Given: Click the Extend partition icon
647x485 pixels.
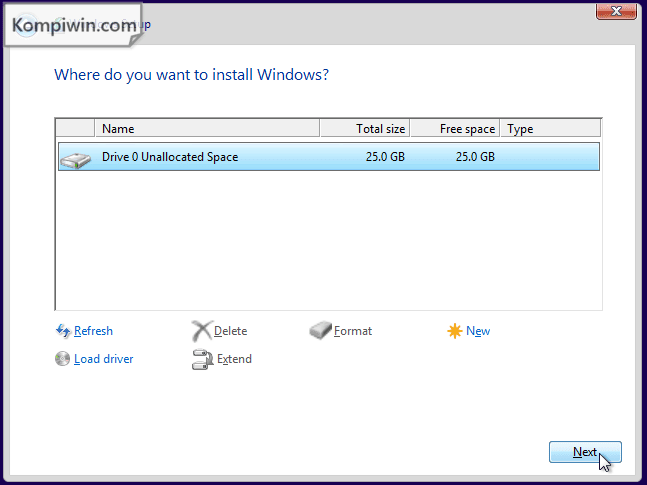Looking at the screenshot, I should click(202, 359).
